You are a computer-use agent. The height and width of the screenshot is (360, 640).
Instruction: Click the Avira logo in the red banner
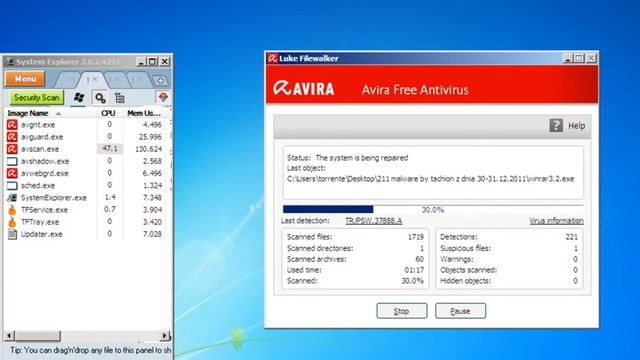pyautogui.click(x=304, y=88)
